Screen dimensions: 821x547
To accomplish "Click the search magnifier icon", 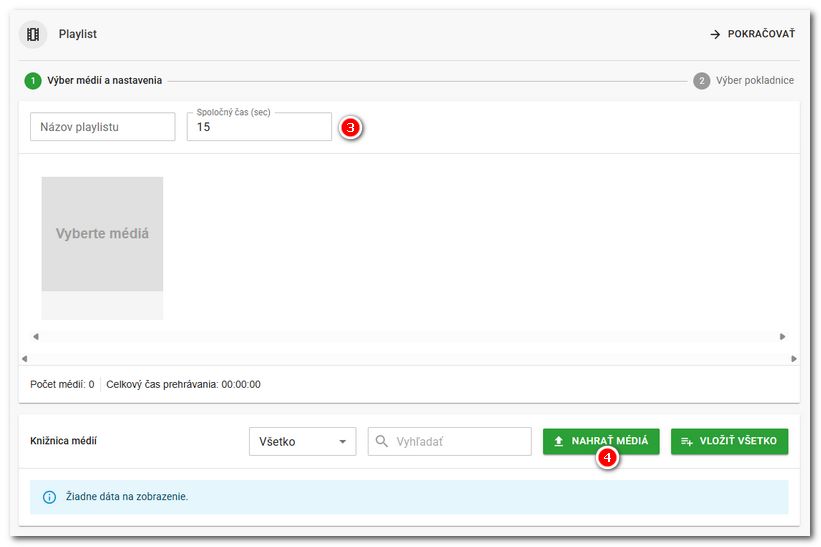I will pos(382,441).
